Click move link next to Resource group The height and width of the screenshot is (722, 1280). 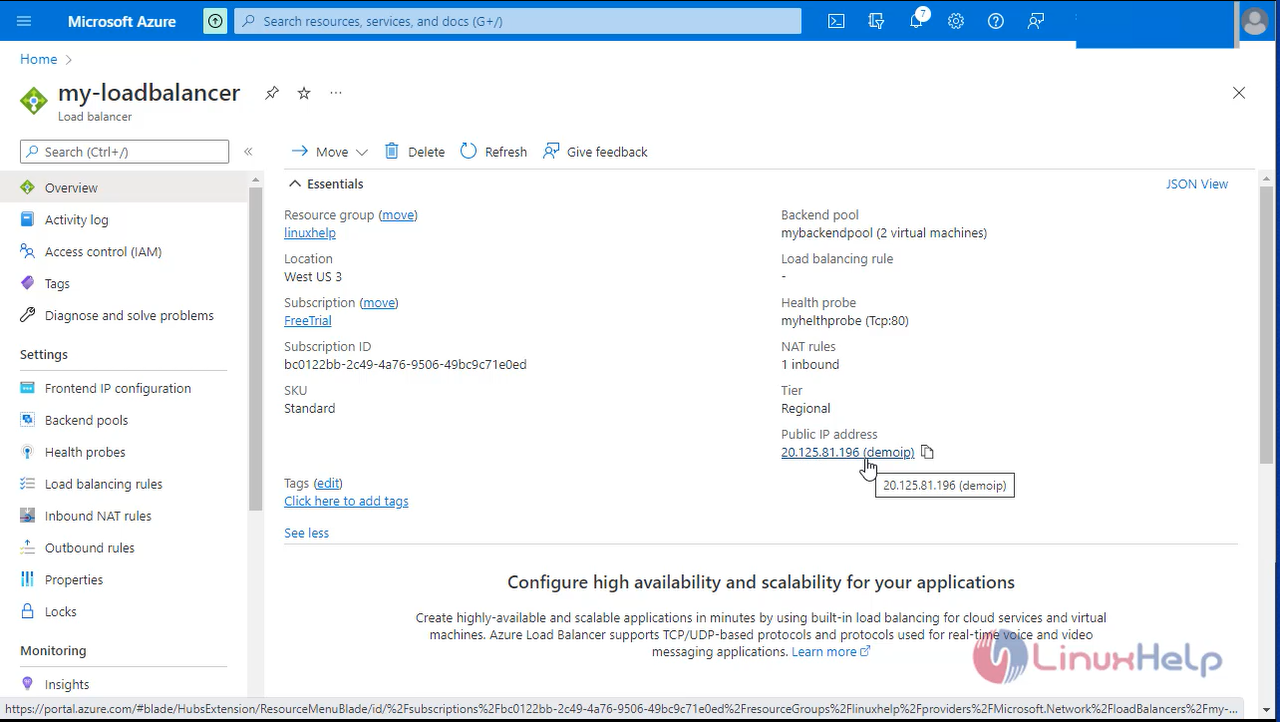[398, 215]
